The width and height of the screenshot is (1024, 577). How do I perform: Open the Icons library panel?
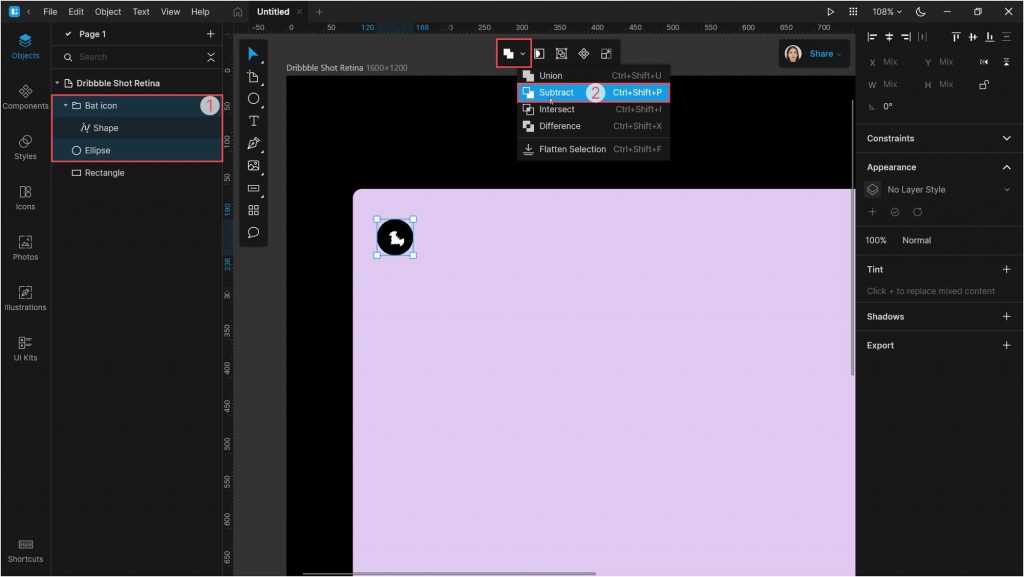coord(25,197)
